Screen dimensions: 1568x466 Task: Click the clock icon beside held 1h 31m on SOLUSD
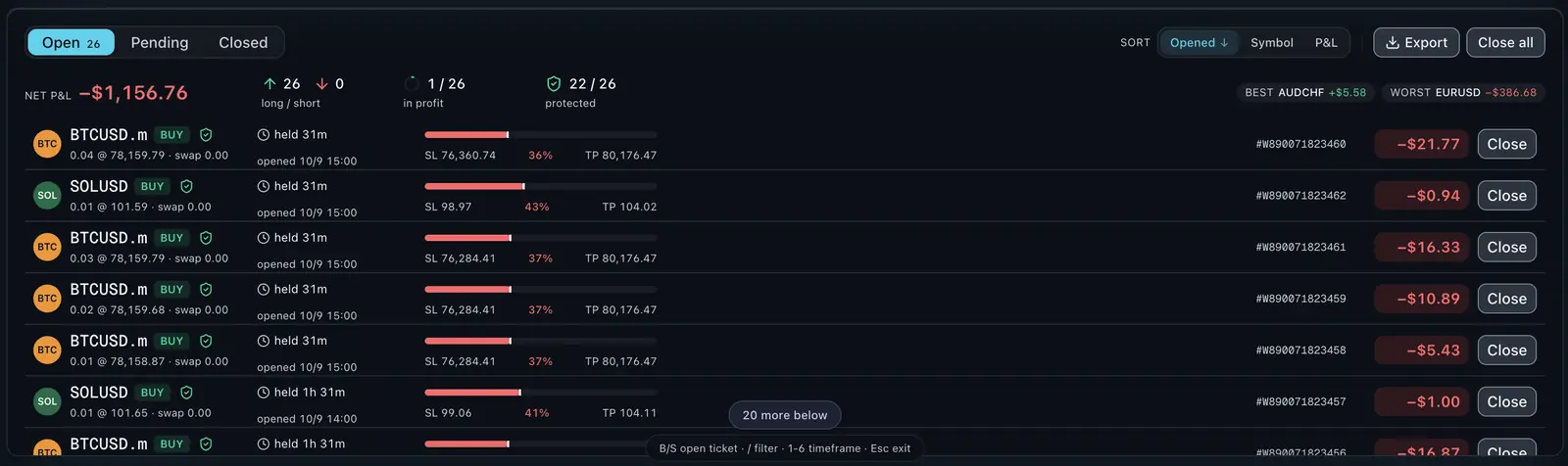tap(263, 393)
